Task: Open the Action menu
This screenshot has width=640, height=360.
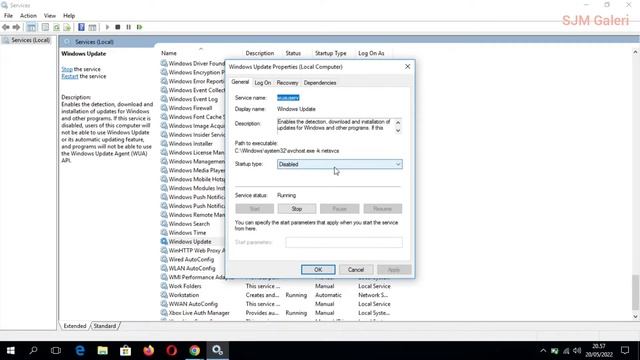Action: click(28, 16)
